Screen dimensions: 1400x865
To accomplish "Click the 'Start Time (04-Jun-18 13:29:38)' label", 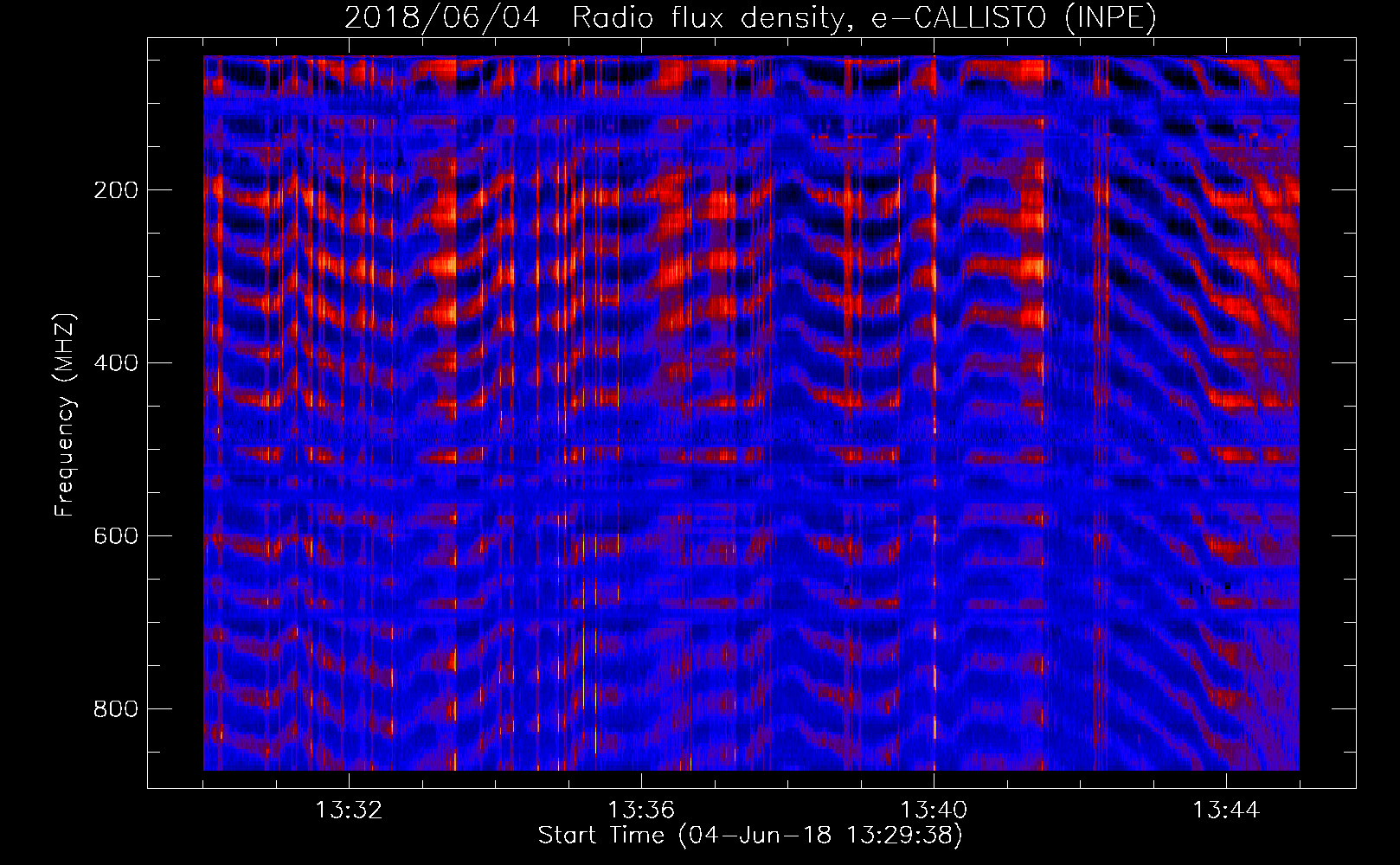I will 750,836.
